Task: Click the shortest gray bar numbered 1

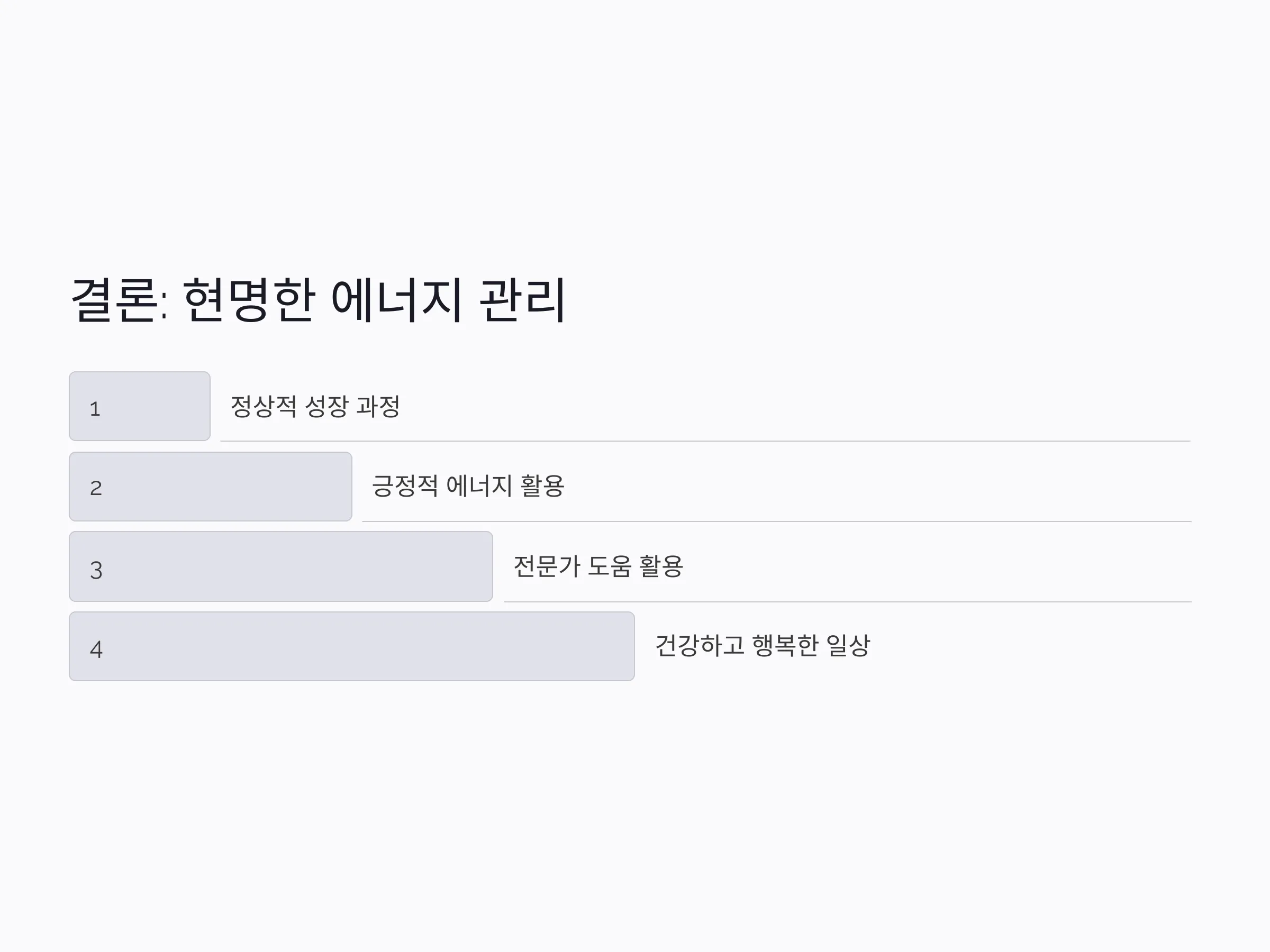Action: (x=140, y=406)
